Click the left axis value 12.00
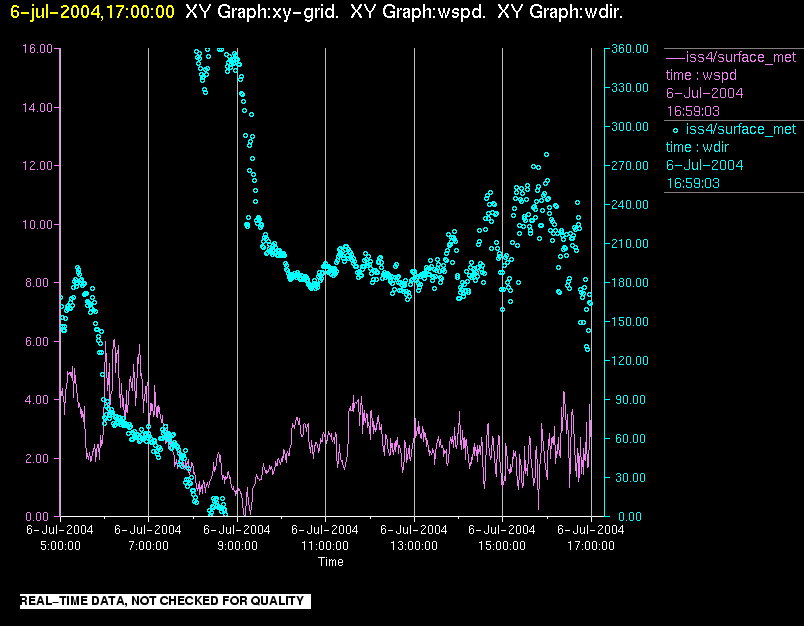This screenshot has height=626, width=804. click(37, 166)
